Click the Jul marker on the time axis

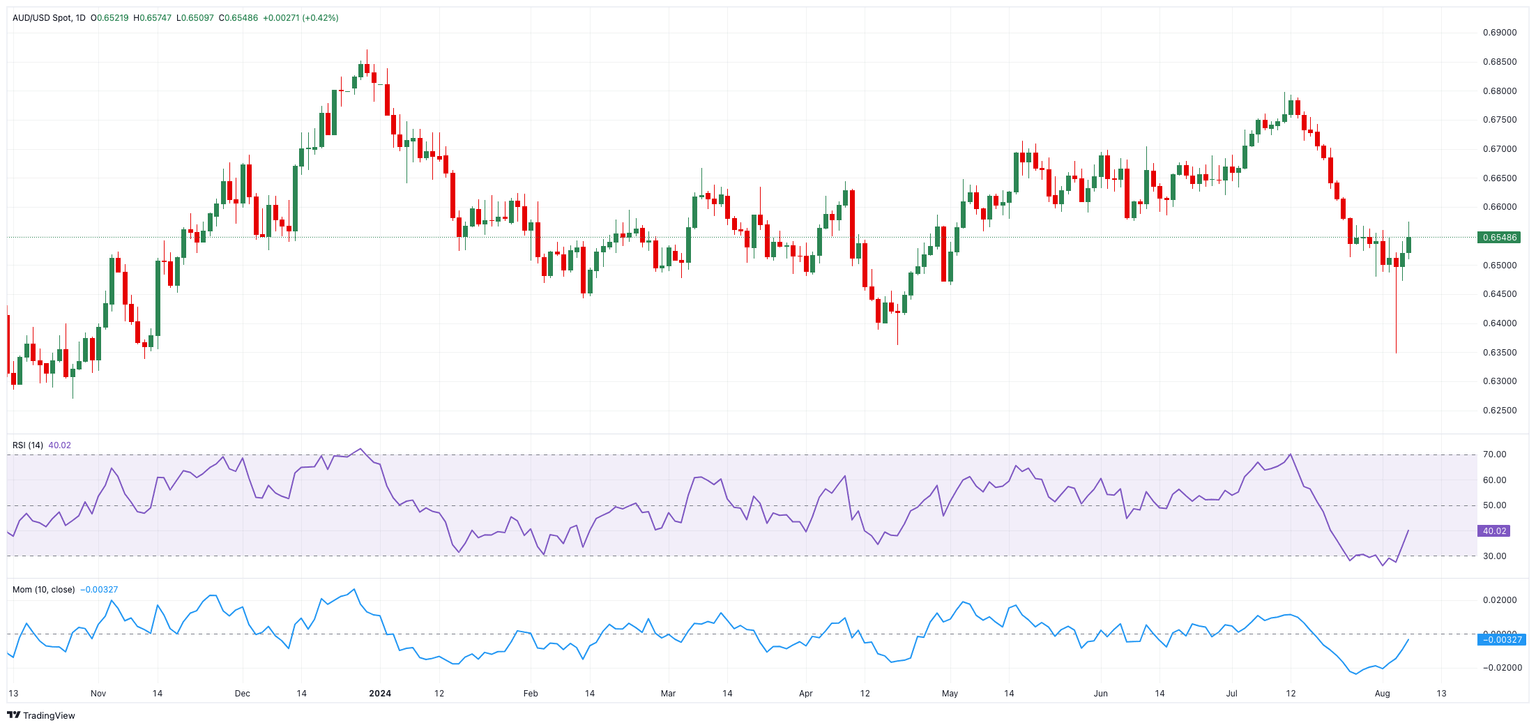coord(1233,692)
